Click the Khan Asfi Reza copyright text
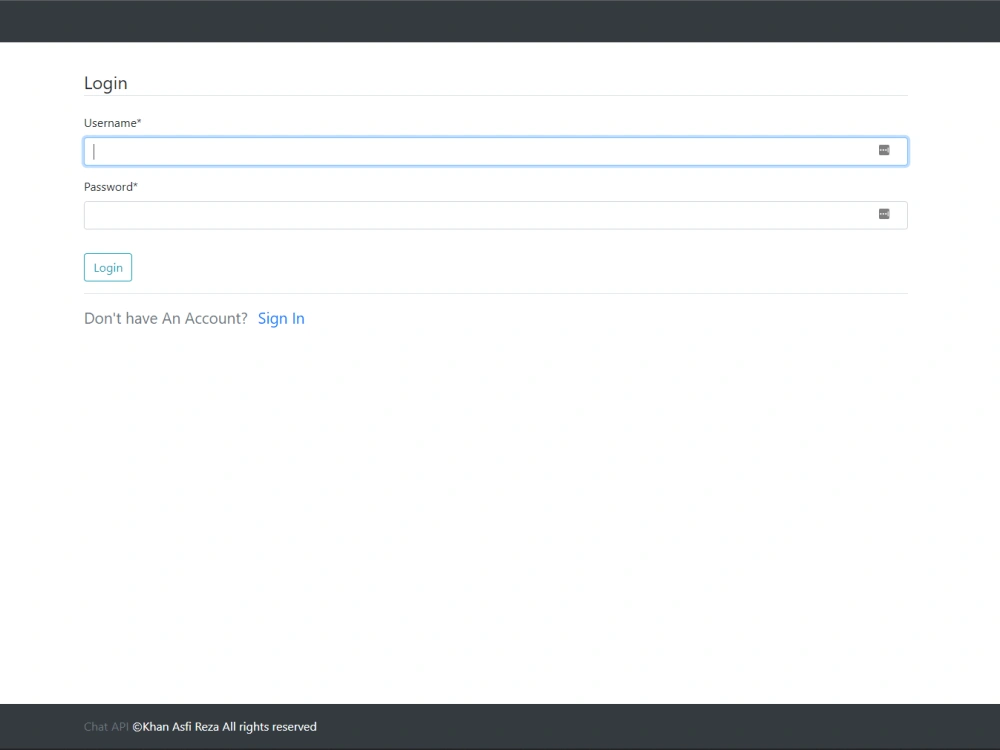 coord(224,726)
